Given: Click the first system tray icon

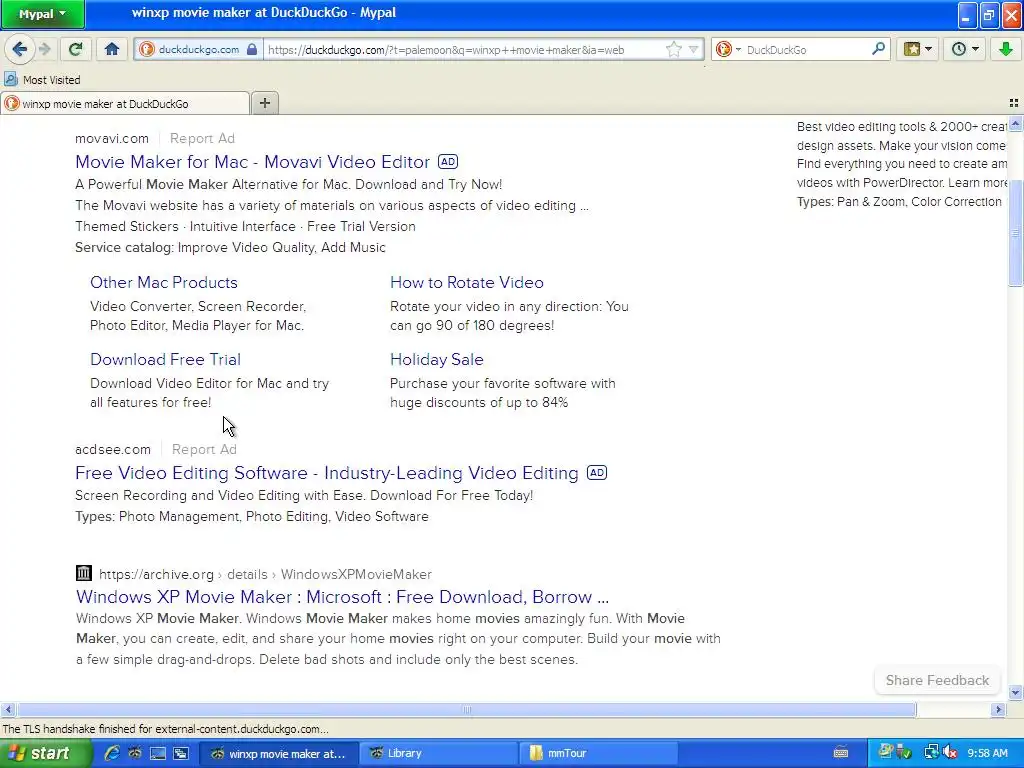Looking at the screenshot, I should (886, 752).
